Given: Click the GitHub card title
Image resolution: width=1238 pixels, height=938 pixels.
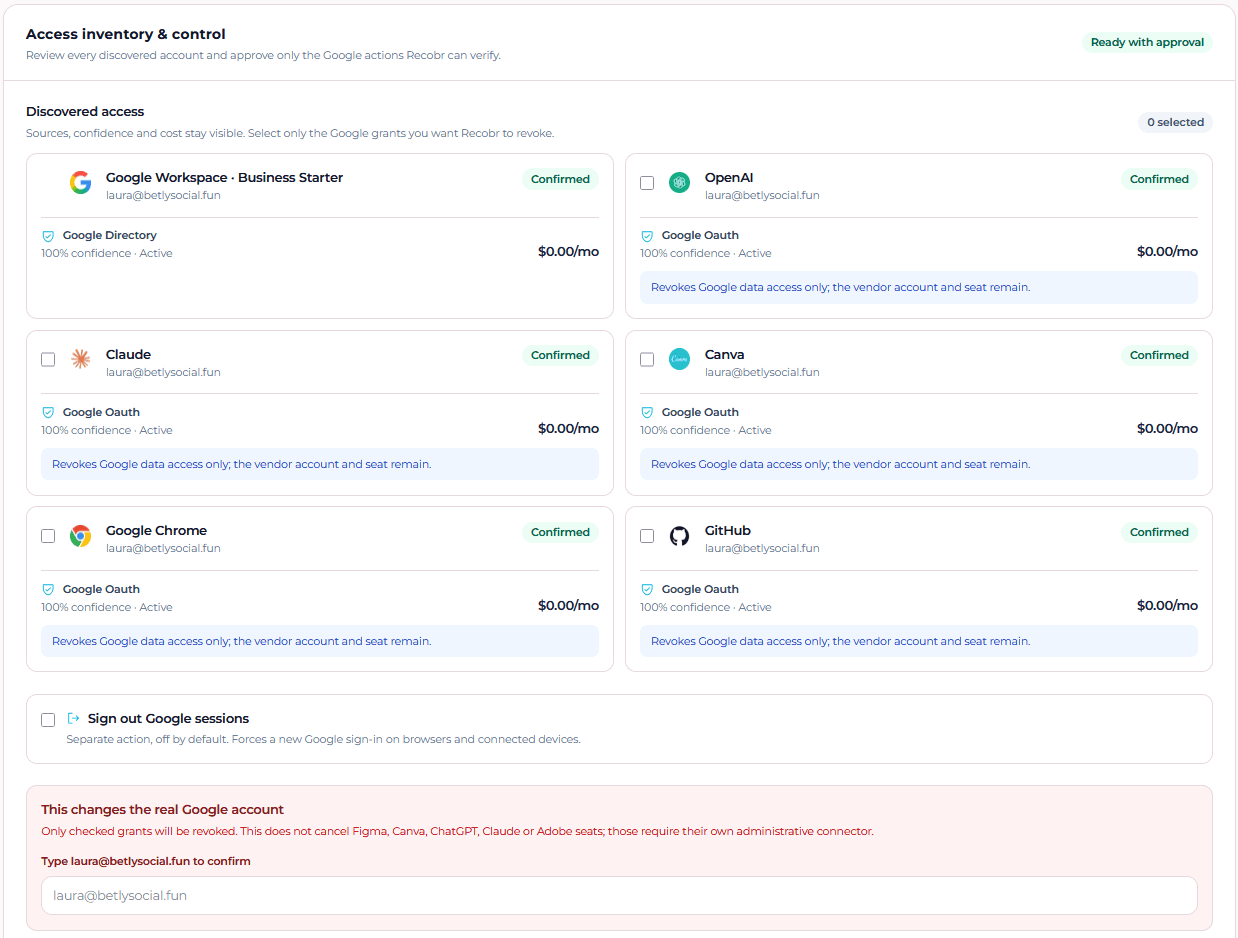Looking at the screenshot, I should (x=727, y=530).
